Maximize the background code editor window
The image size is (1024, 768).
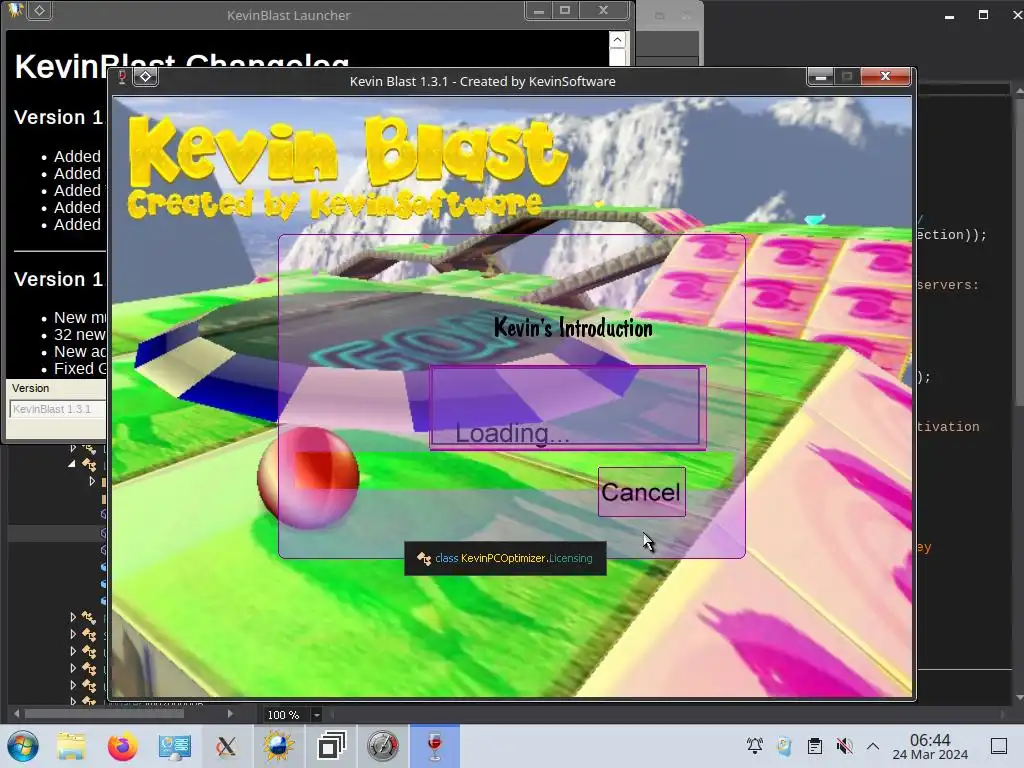pos(984,14)
